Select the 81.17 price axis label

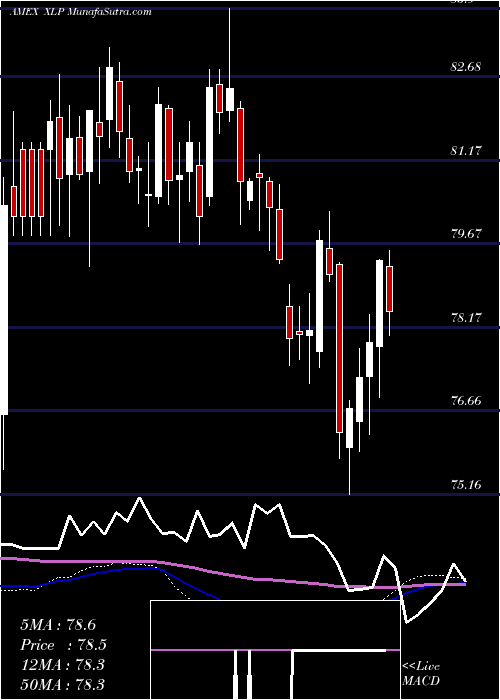click(466, 151)
